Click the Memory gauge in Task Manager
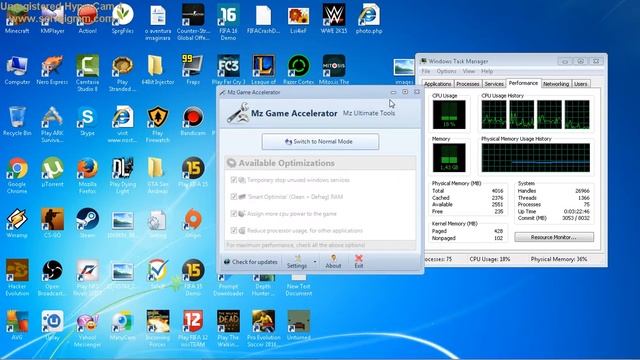This screenshot has width=640, height=360. [x=449, y=158]
